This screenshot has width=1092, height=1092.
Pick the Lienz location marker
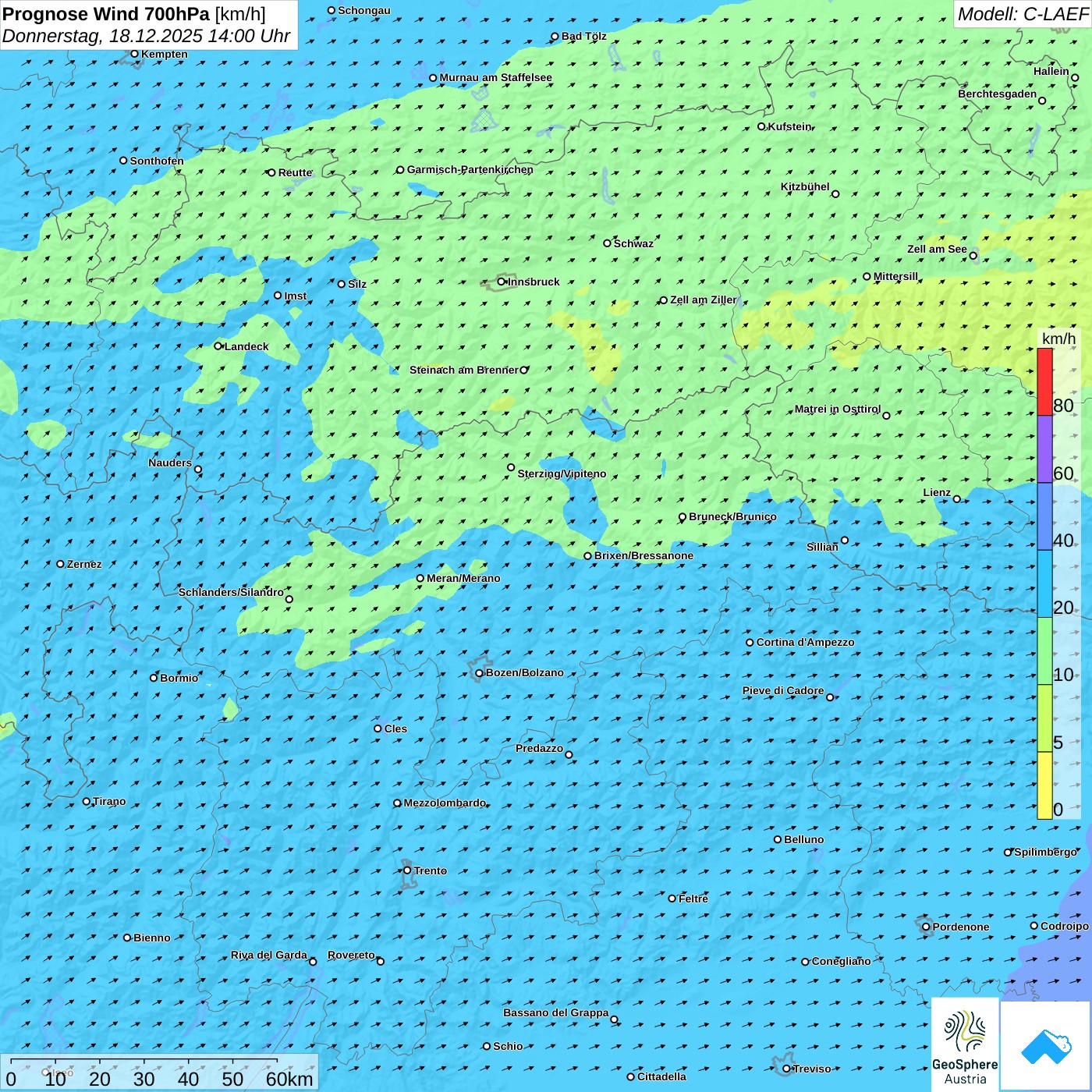957,499
